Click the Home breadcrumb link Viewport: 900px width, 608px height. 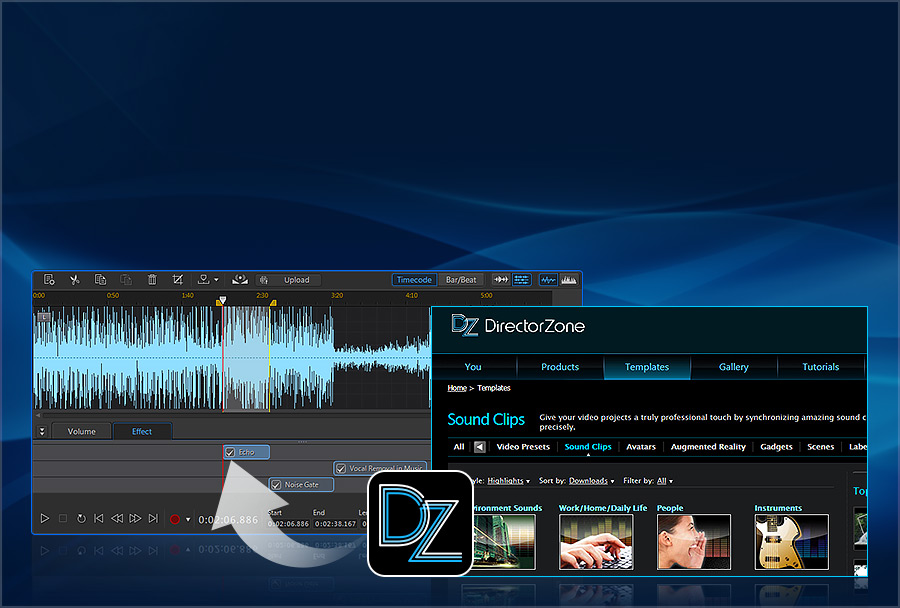457,388
